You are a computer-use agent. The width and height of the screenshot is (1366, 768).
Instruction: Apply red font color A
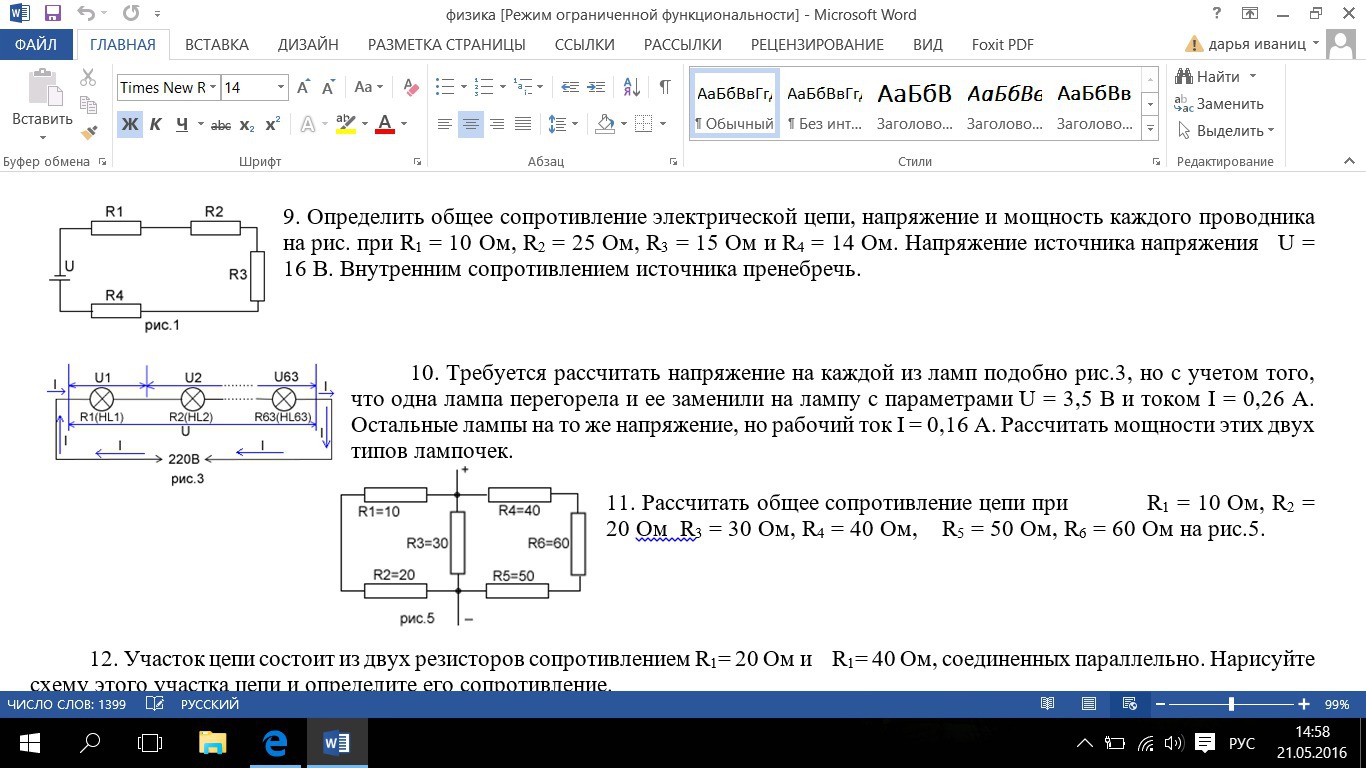[385, 125]
